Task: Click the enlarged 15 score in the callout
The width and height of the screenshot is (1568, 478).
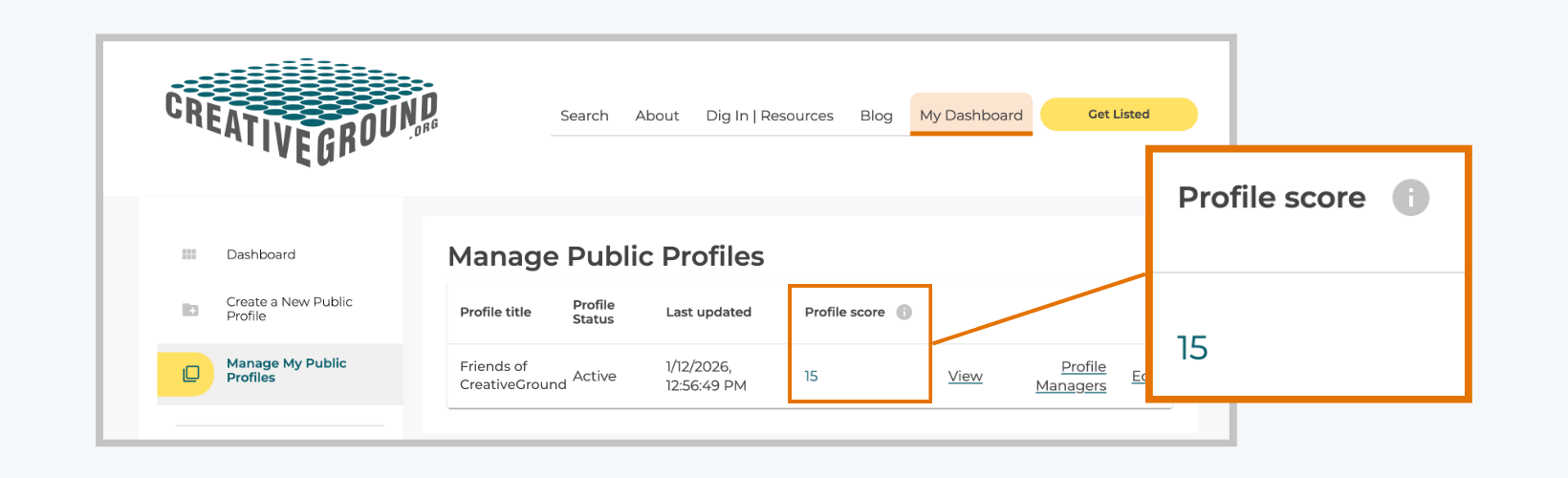Action: 1192,348
